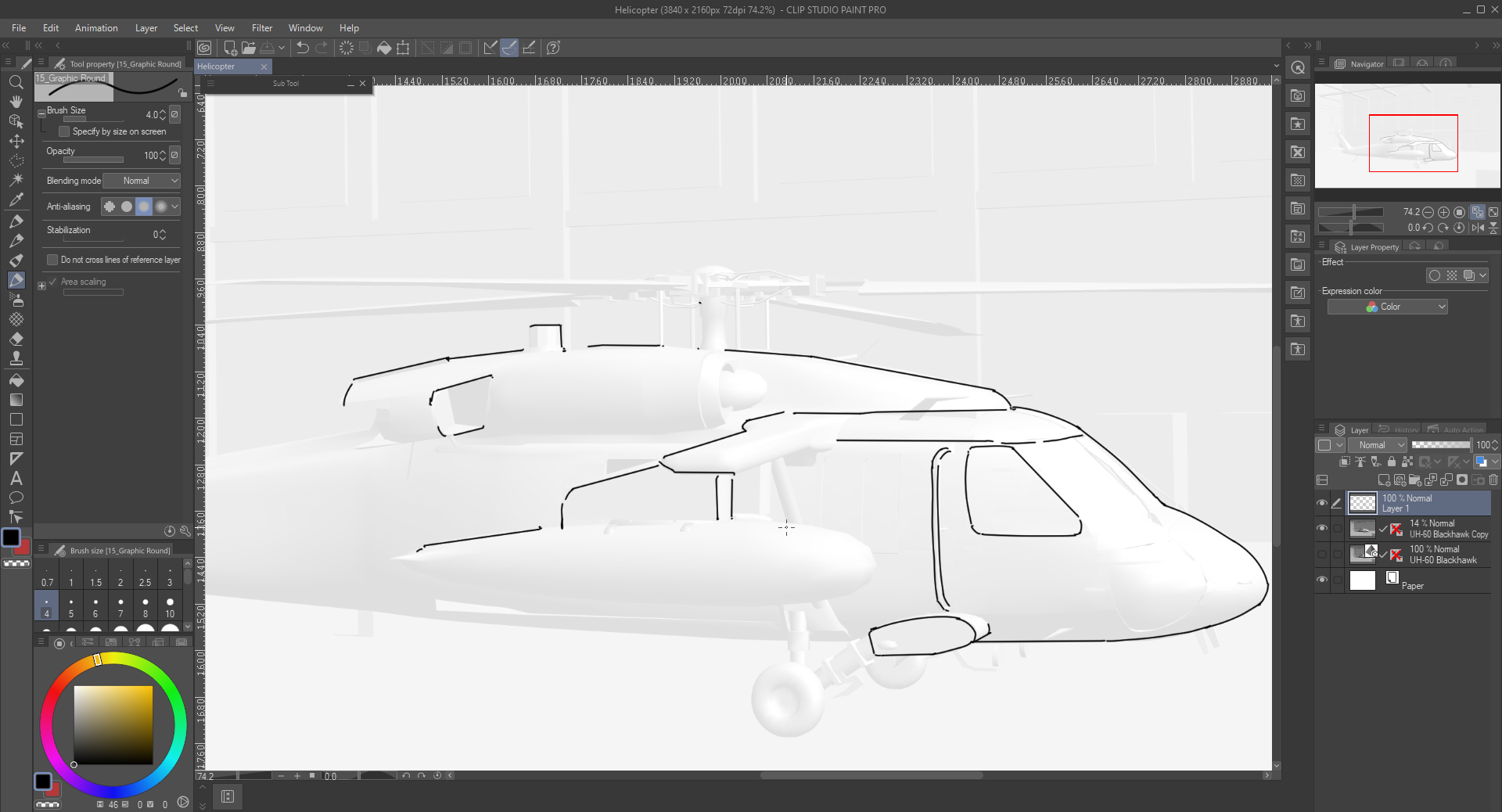Select the Eyedropper tool

pyautogui.click(x=16, y=200)
